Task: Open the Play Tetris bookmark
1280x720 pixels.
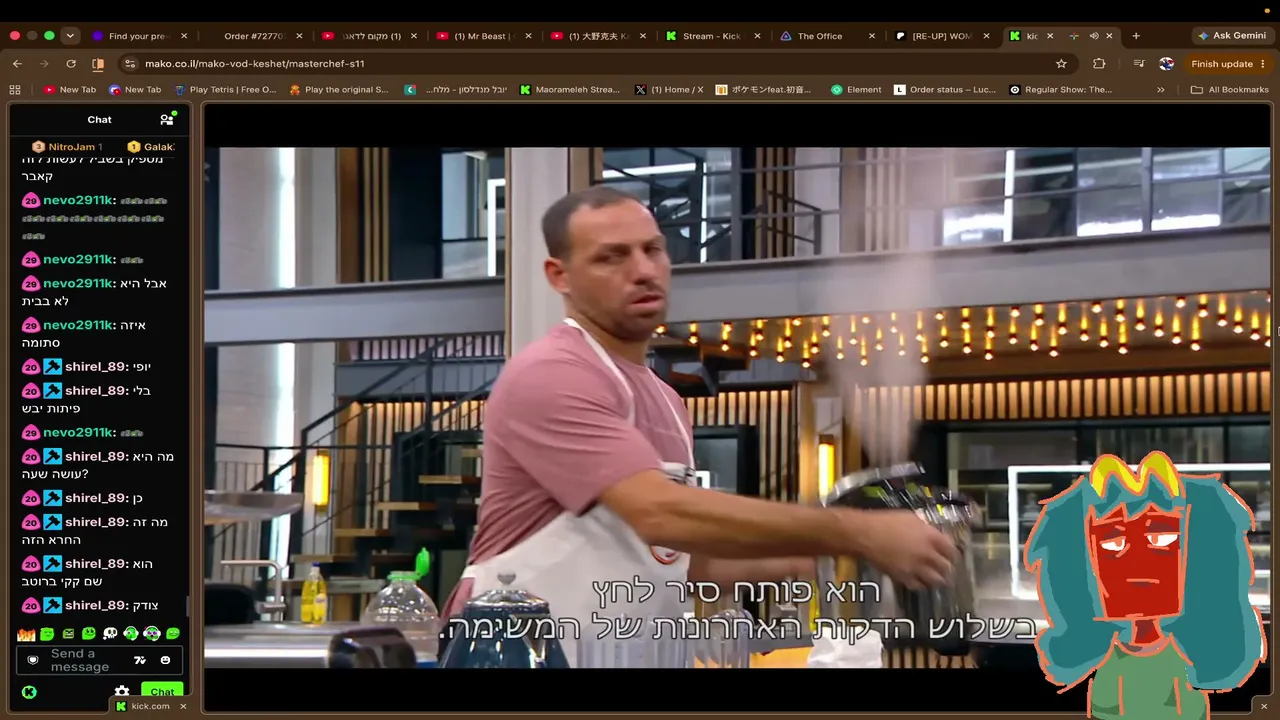Action: pos(224,89)
